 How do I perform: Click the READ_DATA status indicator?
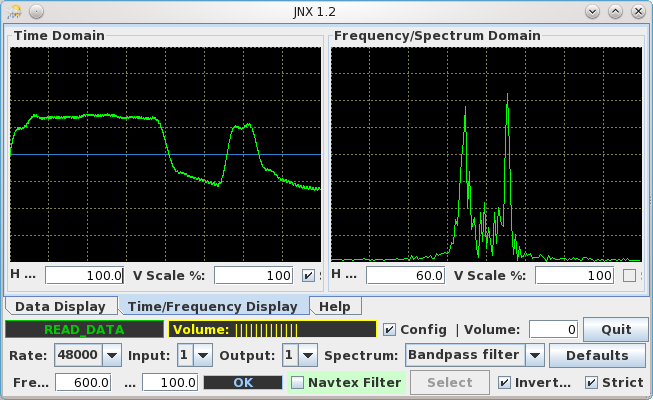84,329
